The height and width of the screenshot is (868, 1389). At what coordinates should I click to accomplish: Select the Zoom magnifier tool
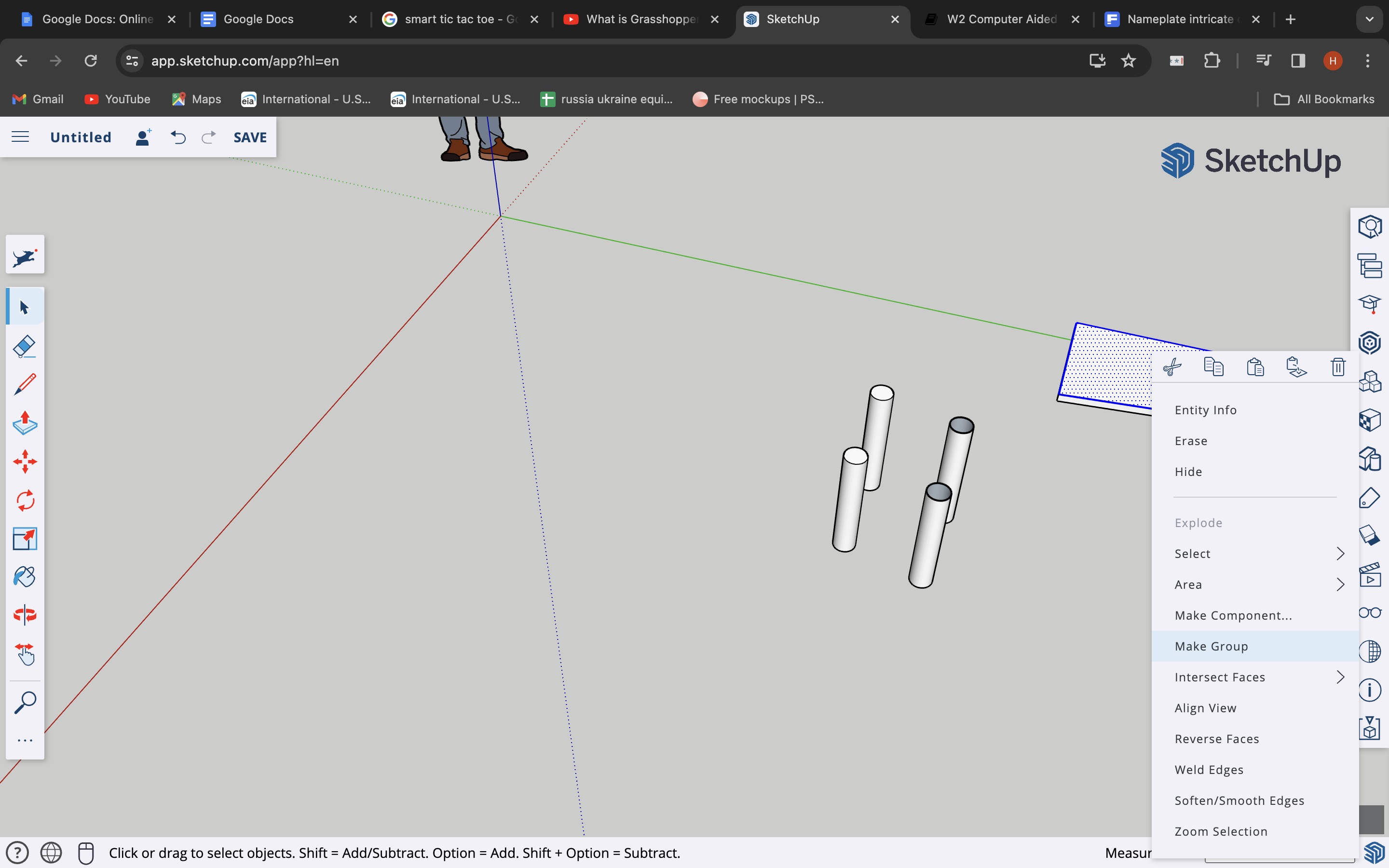[25, 702]
